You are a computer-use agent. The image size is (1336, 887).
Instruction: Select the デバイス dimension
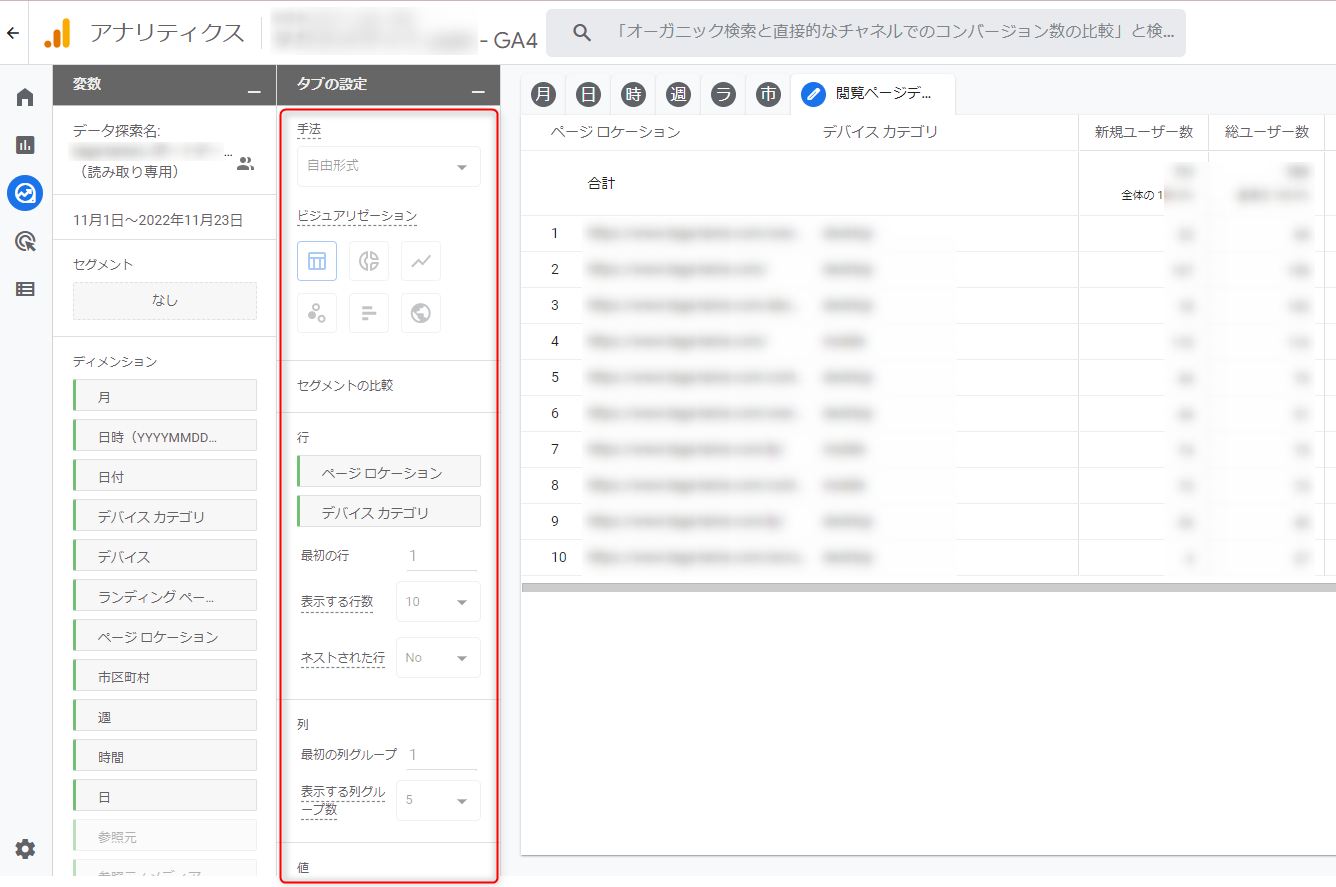pos(165,556)
